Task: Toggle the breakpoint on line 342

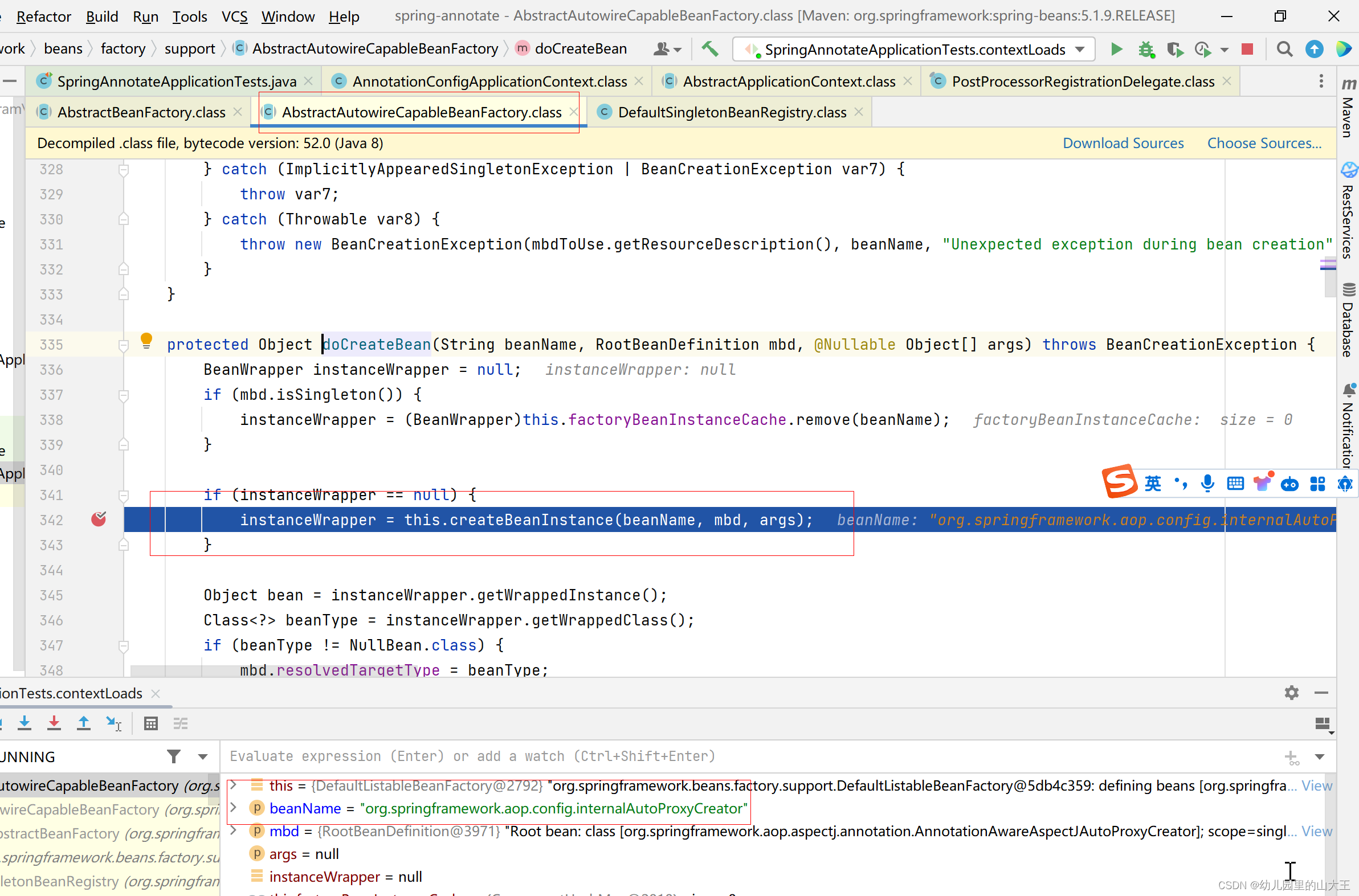Action: (99, 519)
